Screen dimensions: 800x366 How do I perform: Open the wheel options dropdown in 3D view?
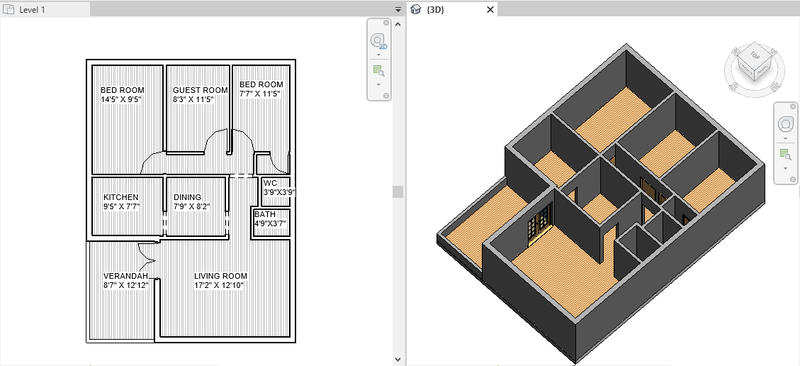point(786,138)
